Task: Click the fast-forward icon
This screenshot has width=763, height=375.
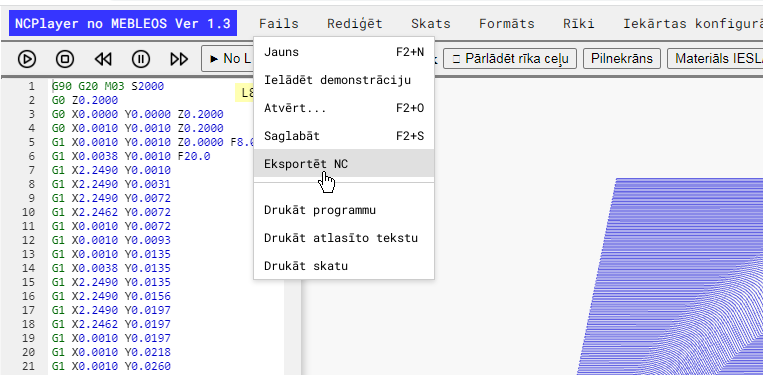Action: coord(179,59)
